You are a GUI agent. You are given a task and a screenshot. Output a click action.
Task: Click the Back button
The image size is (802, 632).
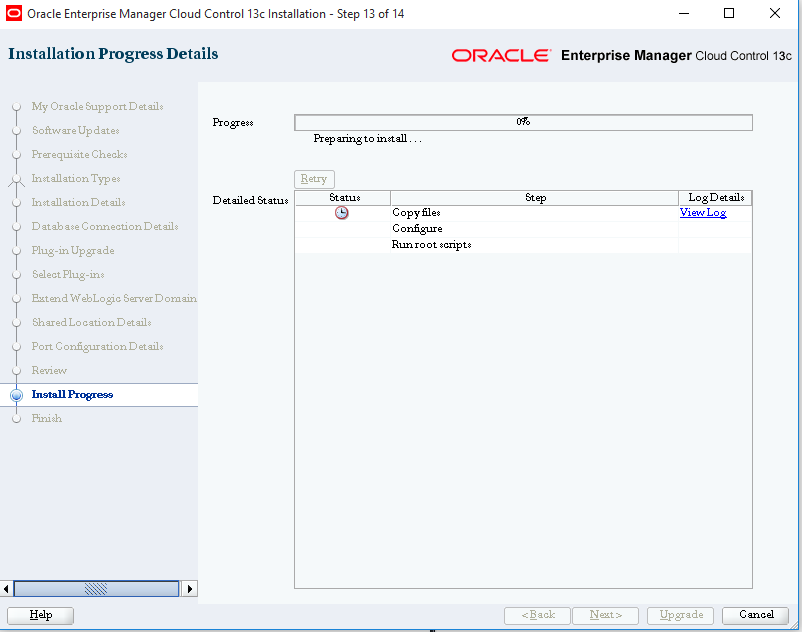coord(537,615)
